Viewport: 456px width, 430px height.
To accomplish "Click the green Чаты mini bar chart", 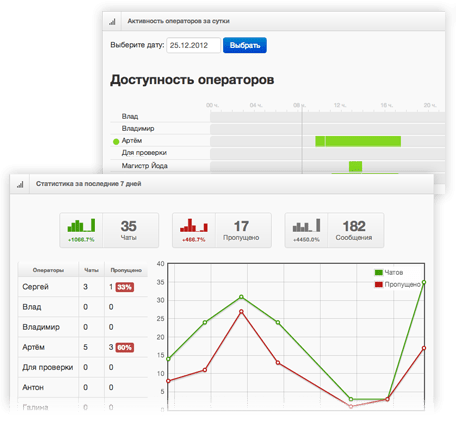I will [81, 225].
